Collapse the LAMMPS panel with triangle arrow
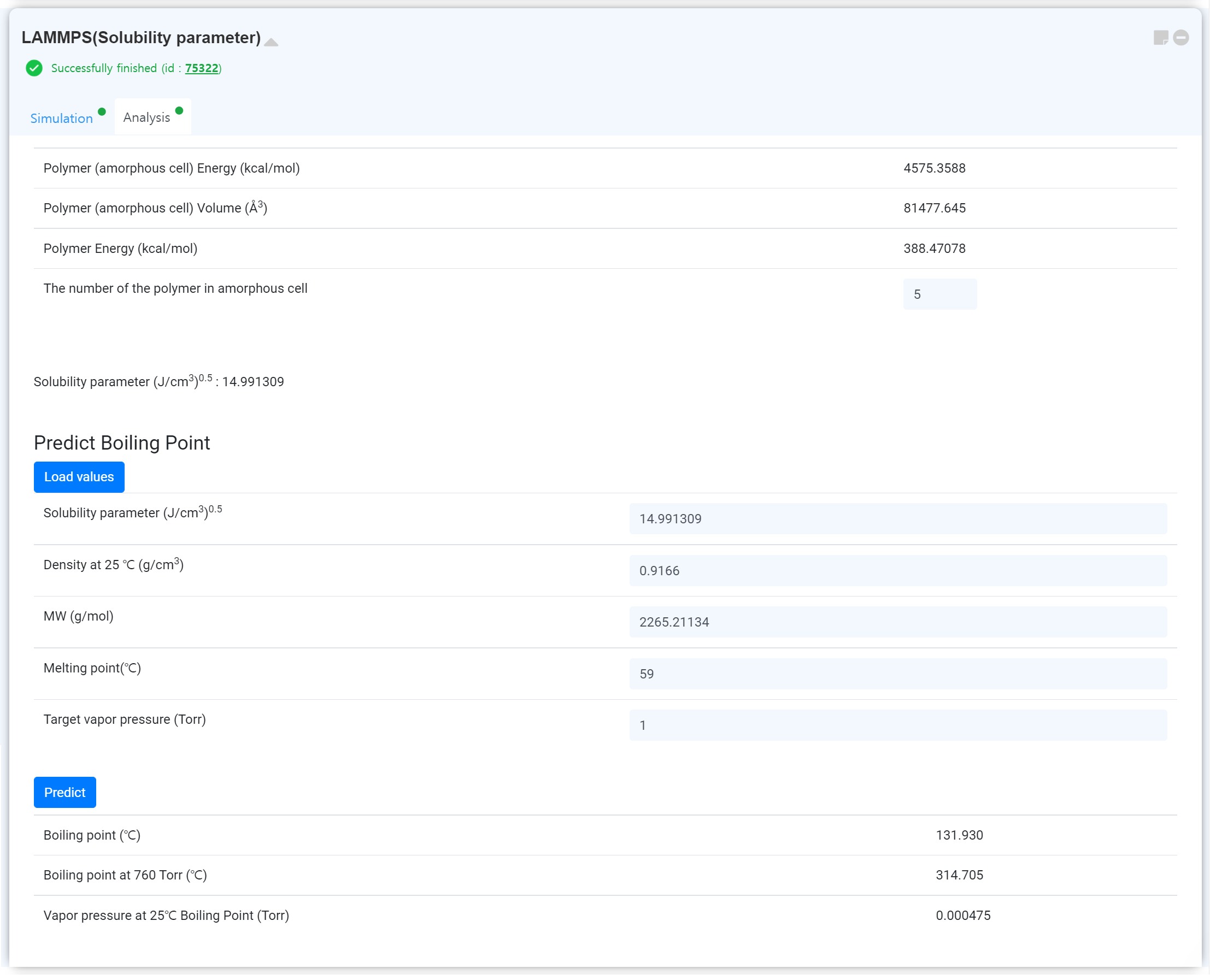1210x980 pixels. (x=272, y=43)
